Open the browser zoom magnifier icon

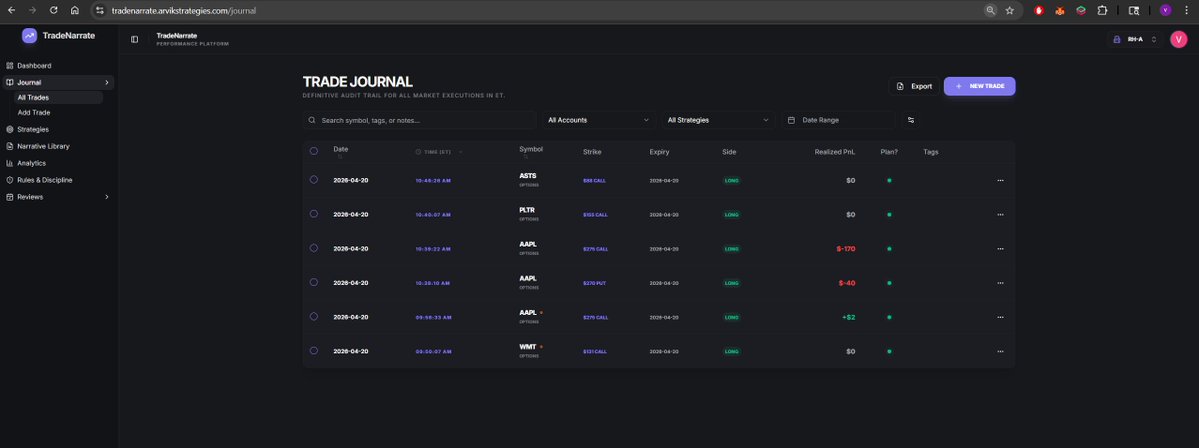click(990, 11)
